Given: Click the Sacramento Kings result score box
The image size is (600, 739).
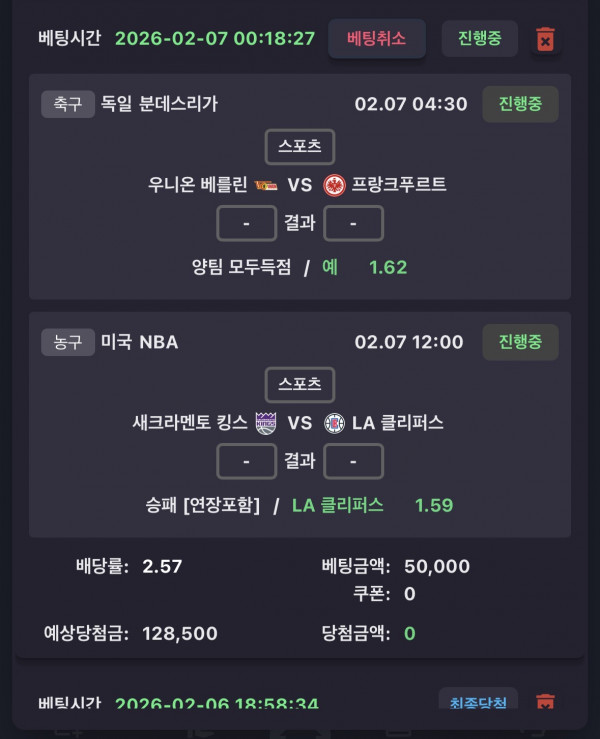Looking at the screenshot, I should click(246, 461).
